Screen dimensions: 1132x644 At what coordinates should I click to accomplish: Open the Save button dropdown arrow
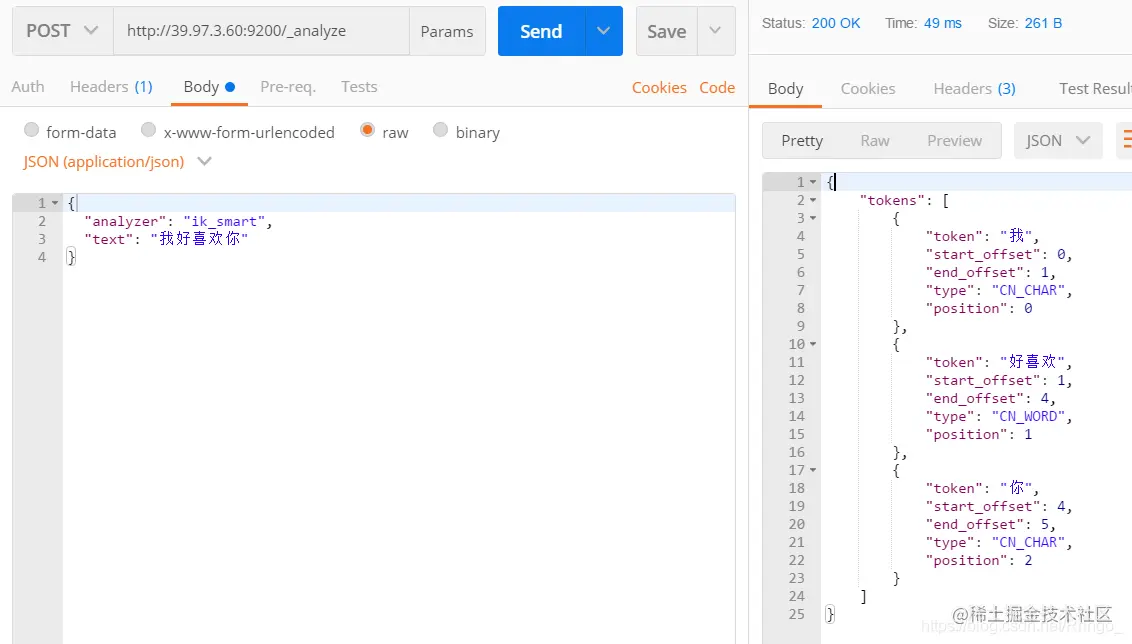715,31
